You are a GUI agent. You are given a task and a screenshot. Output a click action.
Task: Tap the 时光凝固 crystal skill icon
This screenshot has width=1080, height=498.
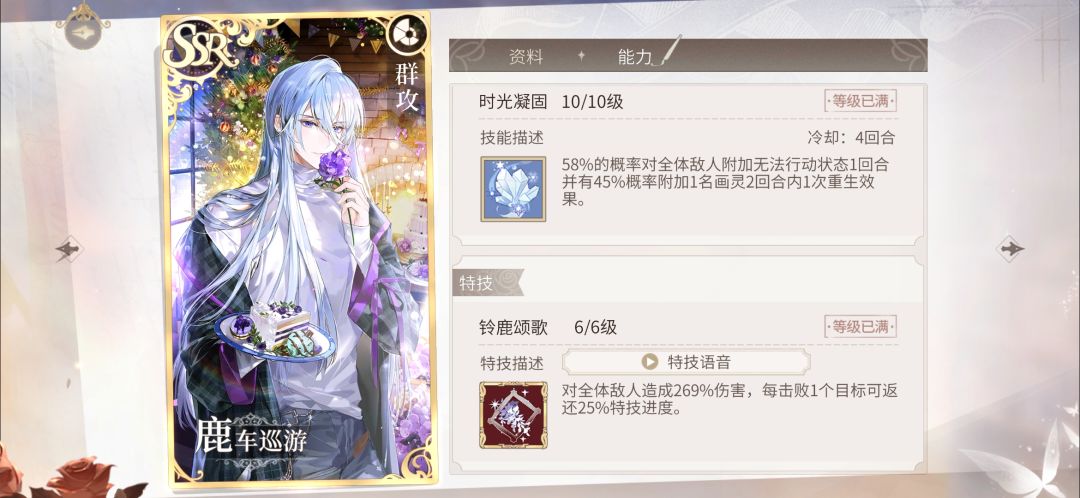(x=513, y=189)
